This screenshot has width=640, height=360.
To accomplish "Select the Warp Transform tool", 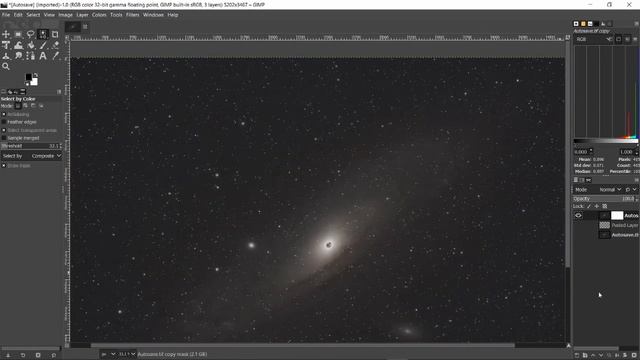I will click(18, 45).
